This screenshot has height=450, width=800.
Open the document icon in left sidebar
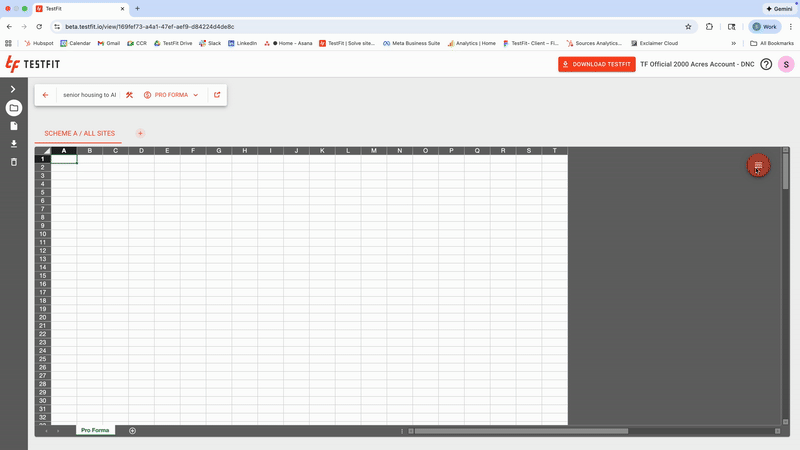click(x=14, y=126)
